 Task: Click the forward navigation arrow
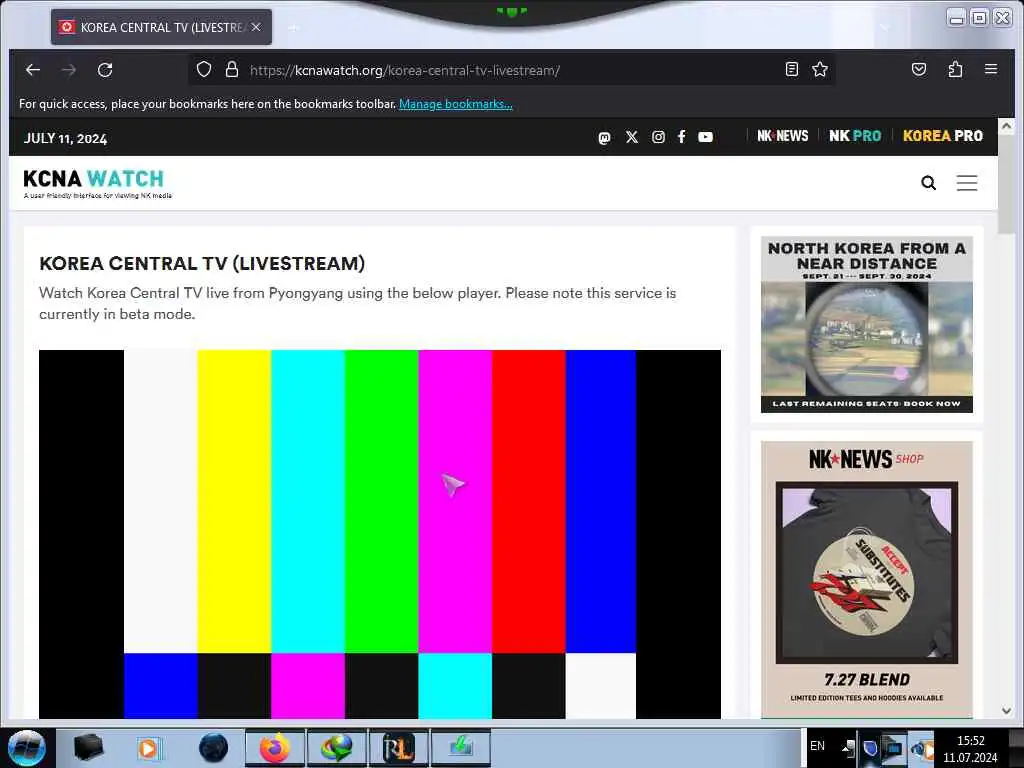tap(69, 70)
